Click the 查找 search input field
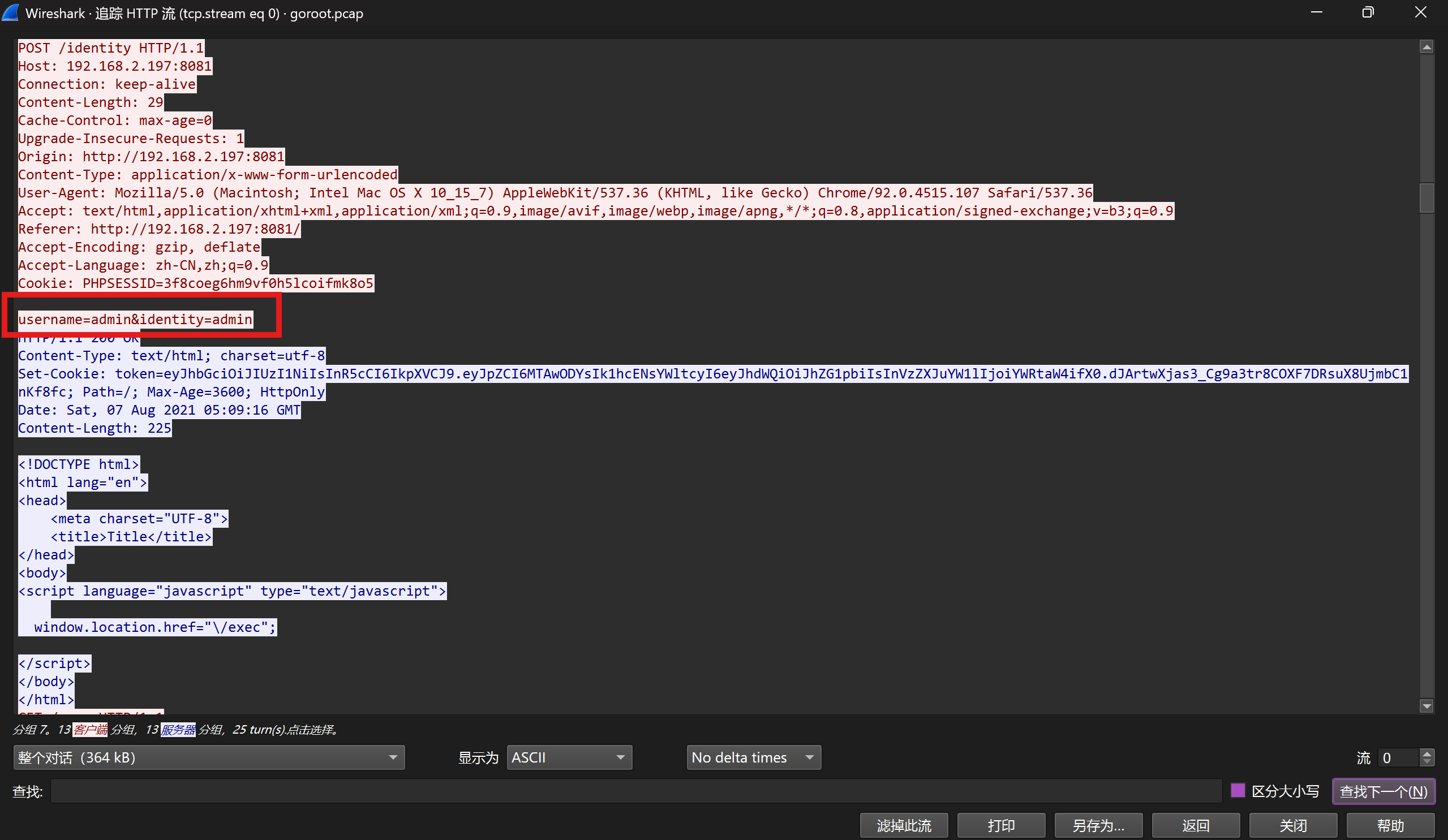Viewport: 1448px width, 840px height. tap(636, 791)
